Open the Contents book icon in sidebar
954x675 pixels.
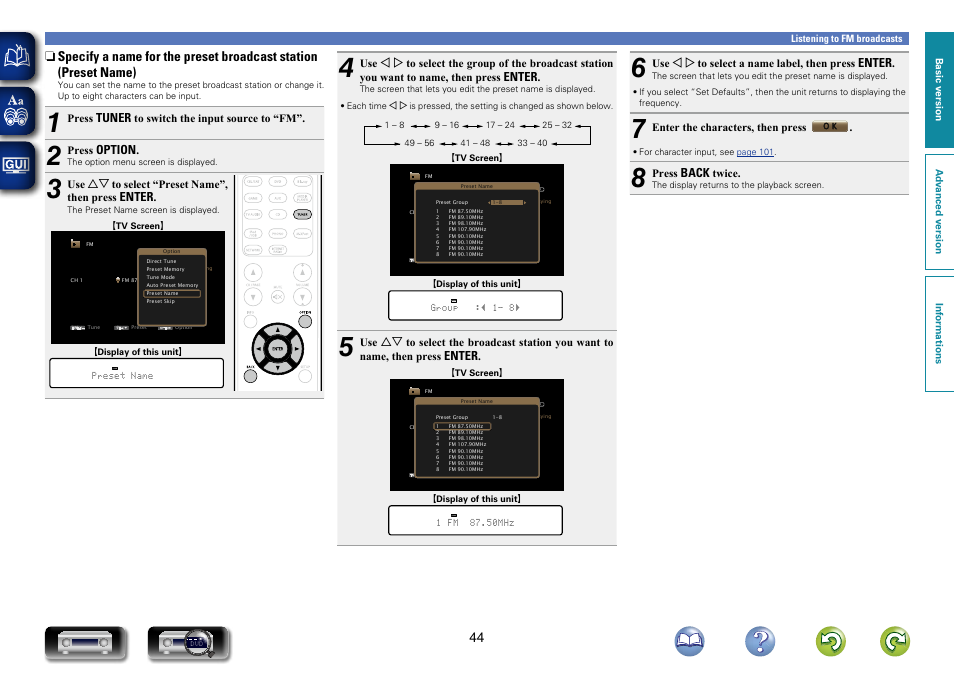pyautogui.click(x=17, y=57)
